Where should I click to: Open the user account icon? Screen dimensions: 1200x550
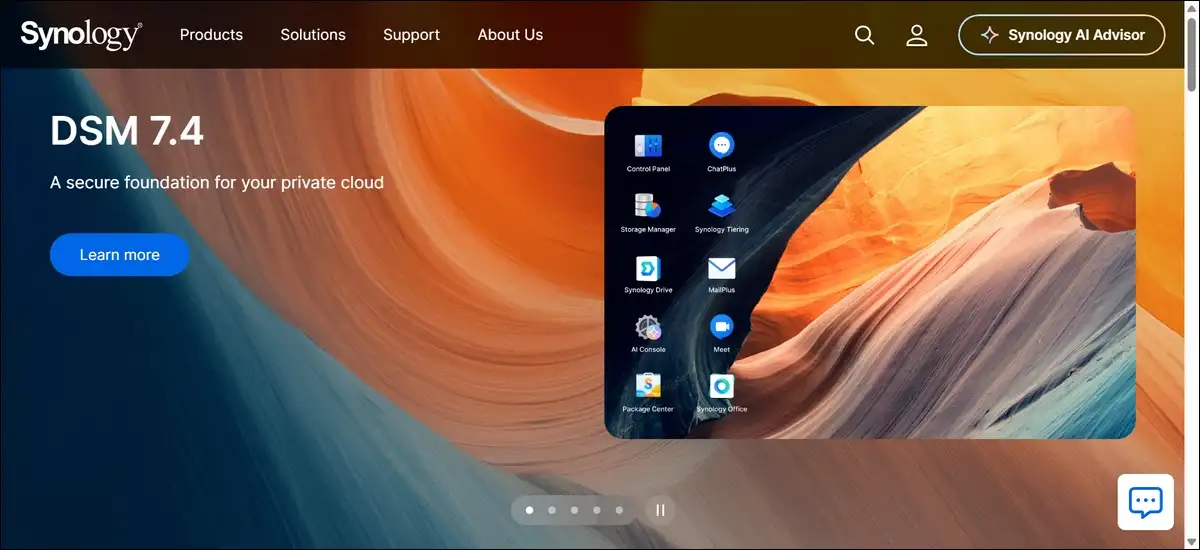pos(917,35)
